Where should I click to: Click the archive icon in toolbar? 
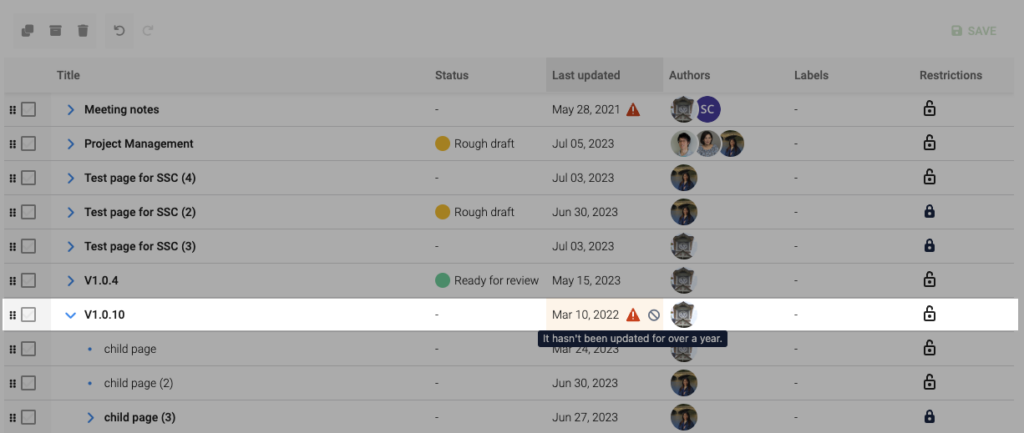(55, 31)
